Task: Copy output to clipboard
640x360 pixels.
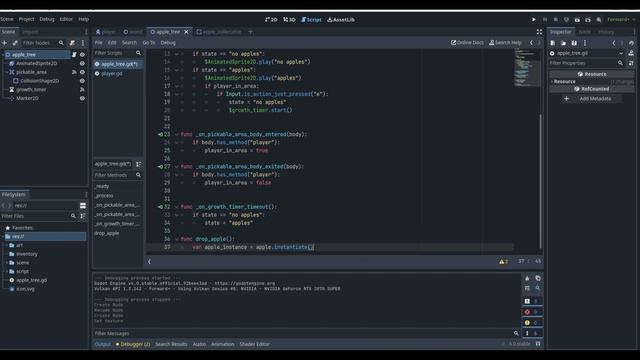Action: 538,278
